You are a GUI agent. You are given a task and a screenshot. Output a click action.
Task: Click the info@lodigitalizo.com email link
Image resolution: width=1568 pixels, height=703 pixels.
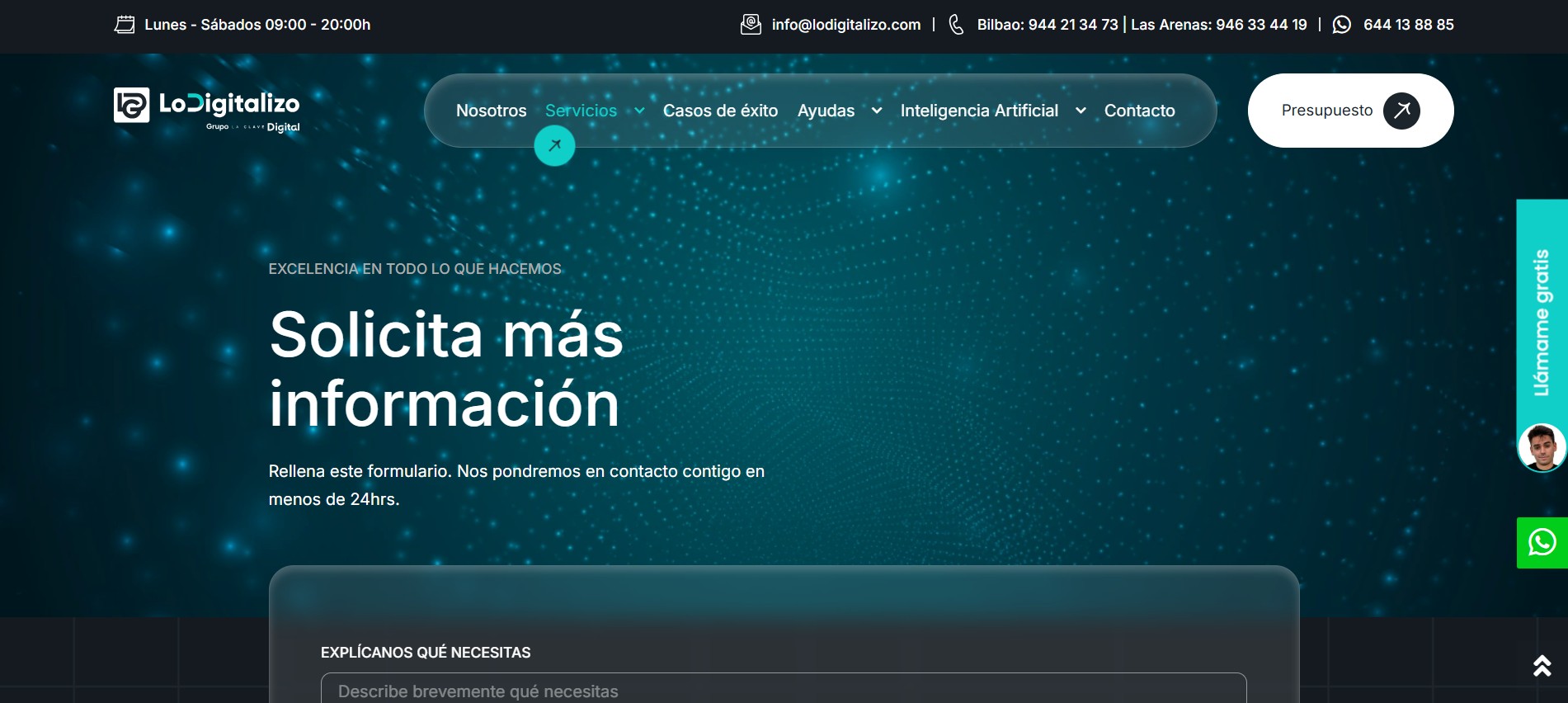[845, 25]
